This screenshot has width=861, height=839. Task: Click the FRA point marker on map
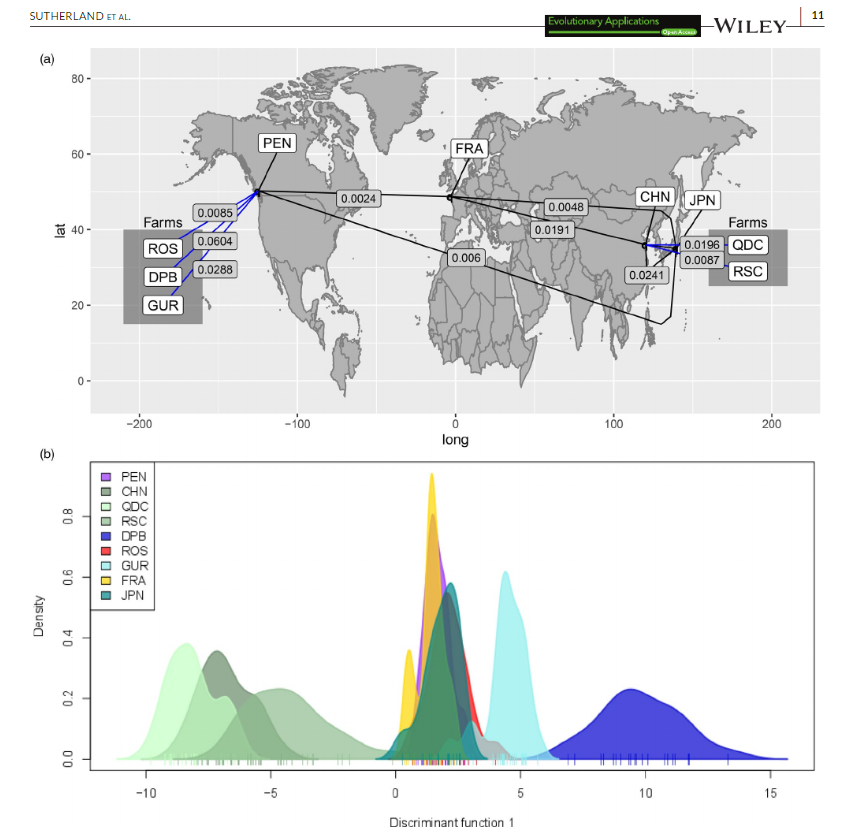coord(450,198)
